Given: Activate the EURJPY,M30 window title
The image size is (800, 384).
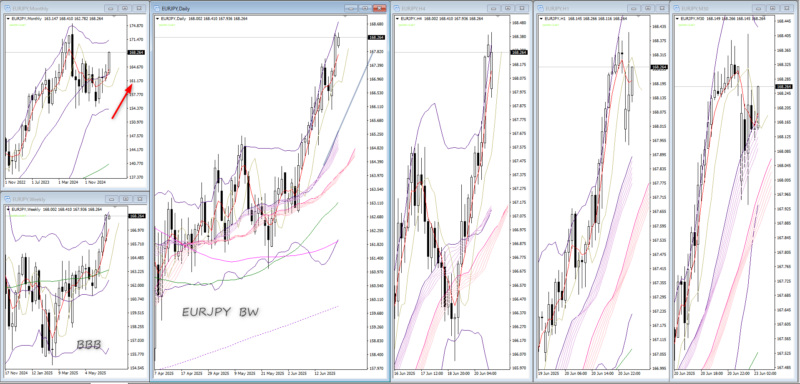Looking at the screenshot, I should coord(695,9).
